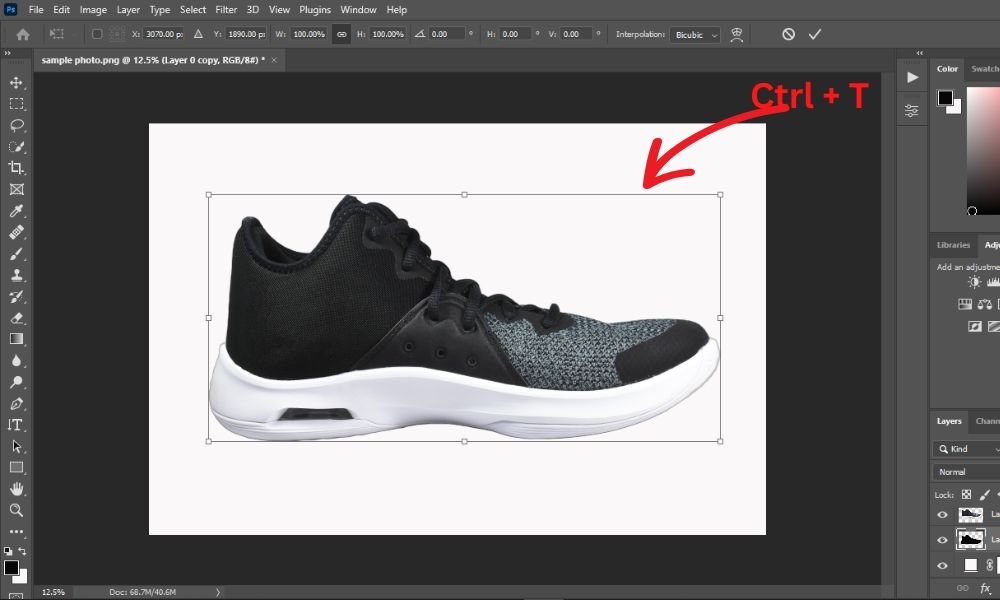Screen dimensions: 1000x600
Task: Open layer styles fx button
Action: click(x=985, y=588)
